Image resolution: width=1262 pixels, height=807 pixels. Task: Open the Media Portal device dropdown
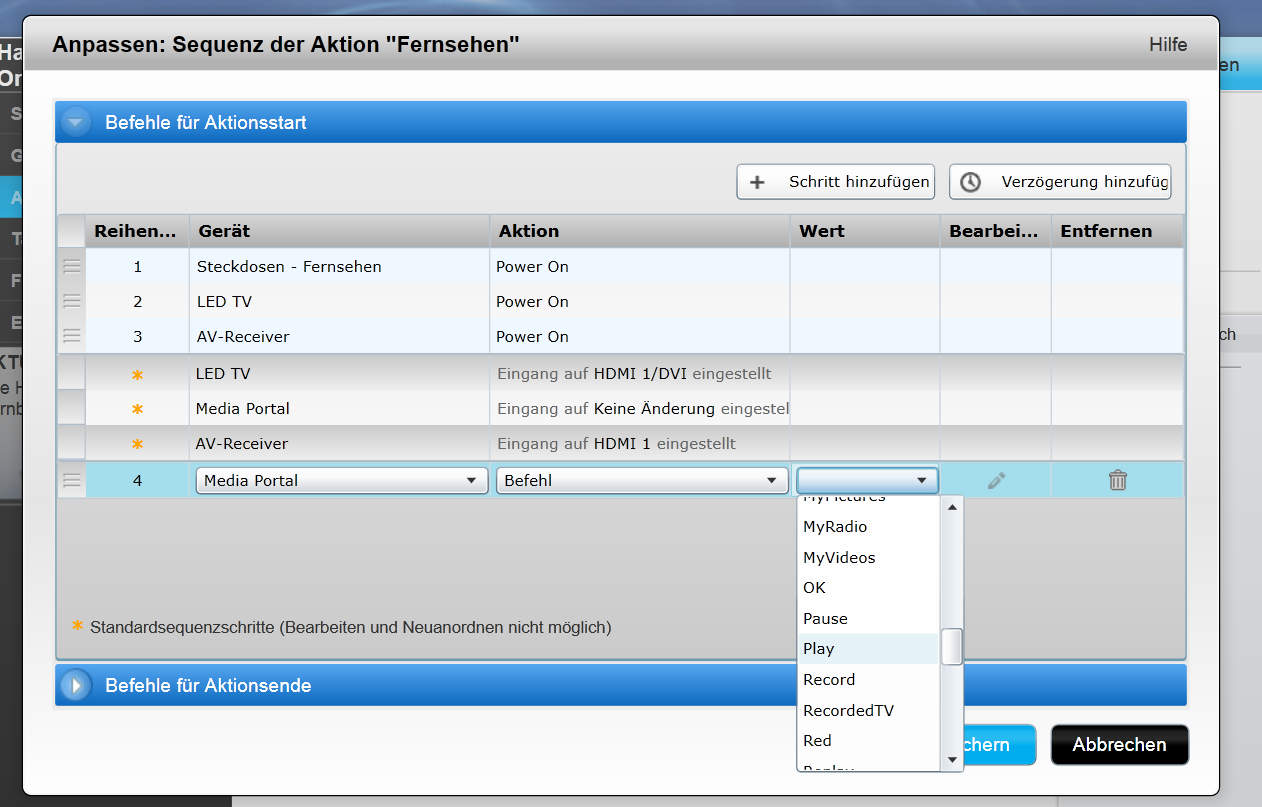click(341, 481)
